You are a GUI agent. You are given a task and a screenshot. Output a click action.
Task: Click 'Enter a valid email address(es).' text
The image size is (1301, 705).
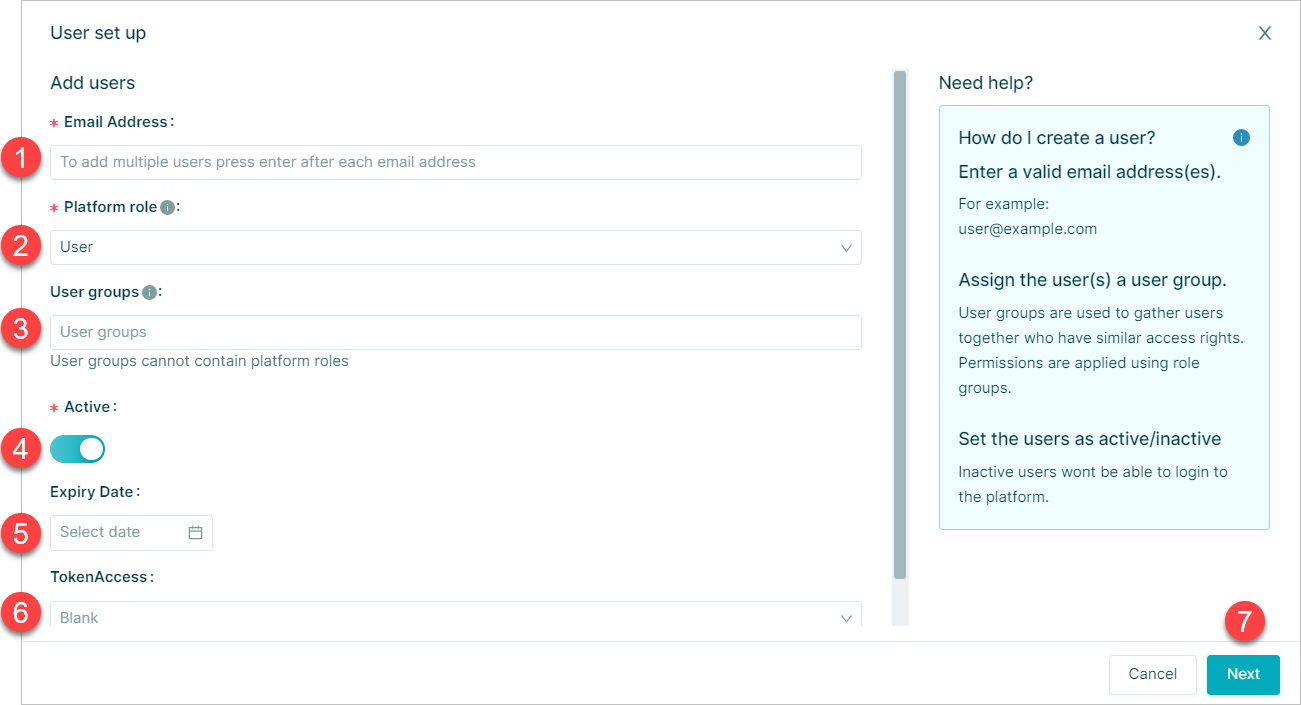tap(1090, 172)
